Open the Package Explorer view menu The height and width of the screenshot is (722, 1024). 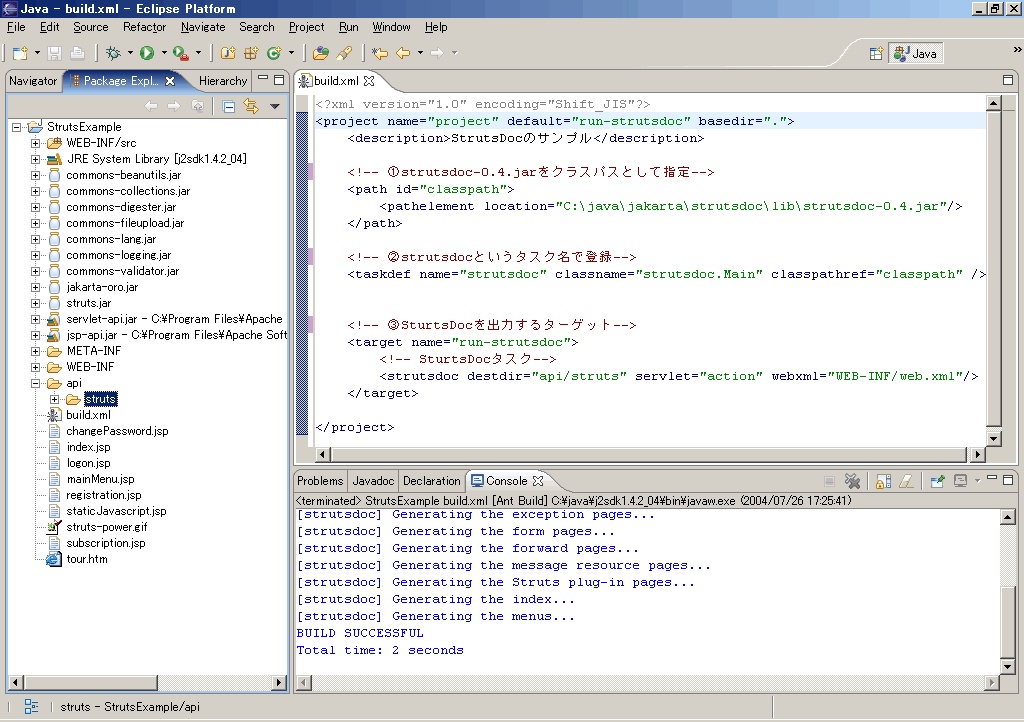275,105
